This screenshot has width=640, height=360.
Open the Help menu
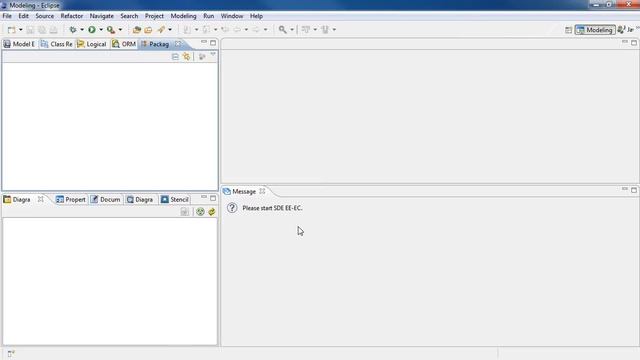(x=256, y=16)
